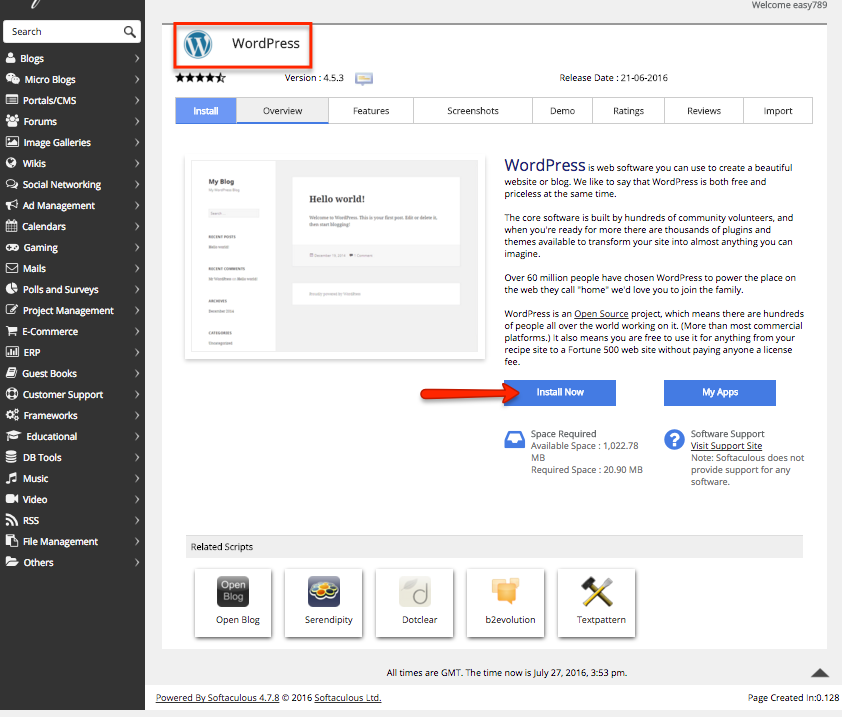Screen dimensions: 842x717
Task: Click the Software Support question mark icon
Action: [x=674, y=439]
